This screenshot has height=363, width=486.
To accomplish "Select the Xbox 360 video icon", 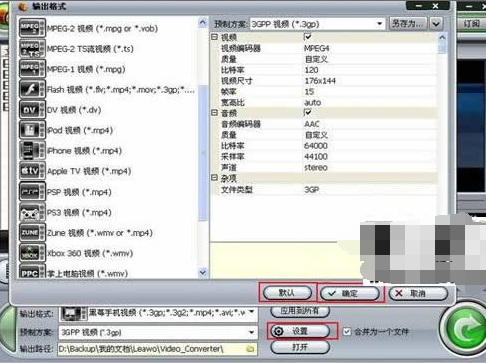I will [x=32, y=253].
